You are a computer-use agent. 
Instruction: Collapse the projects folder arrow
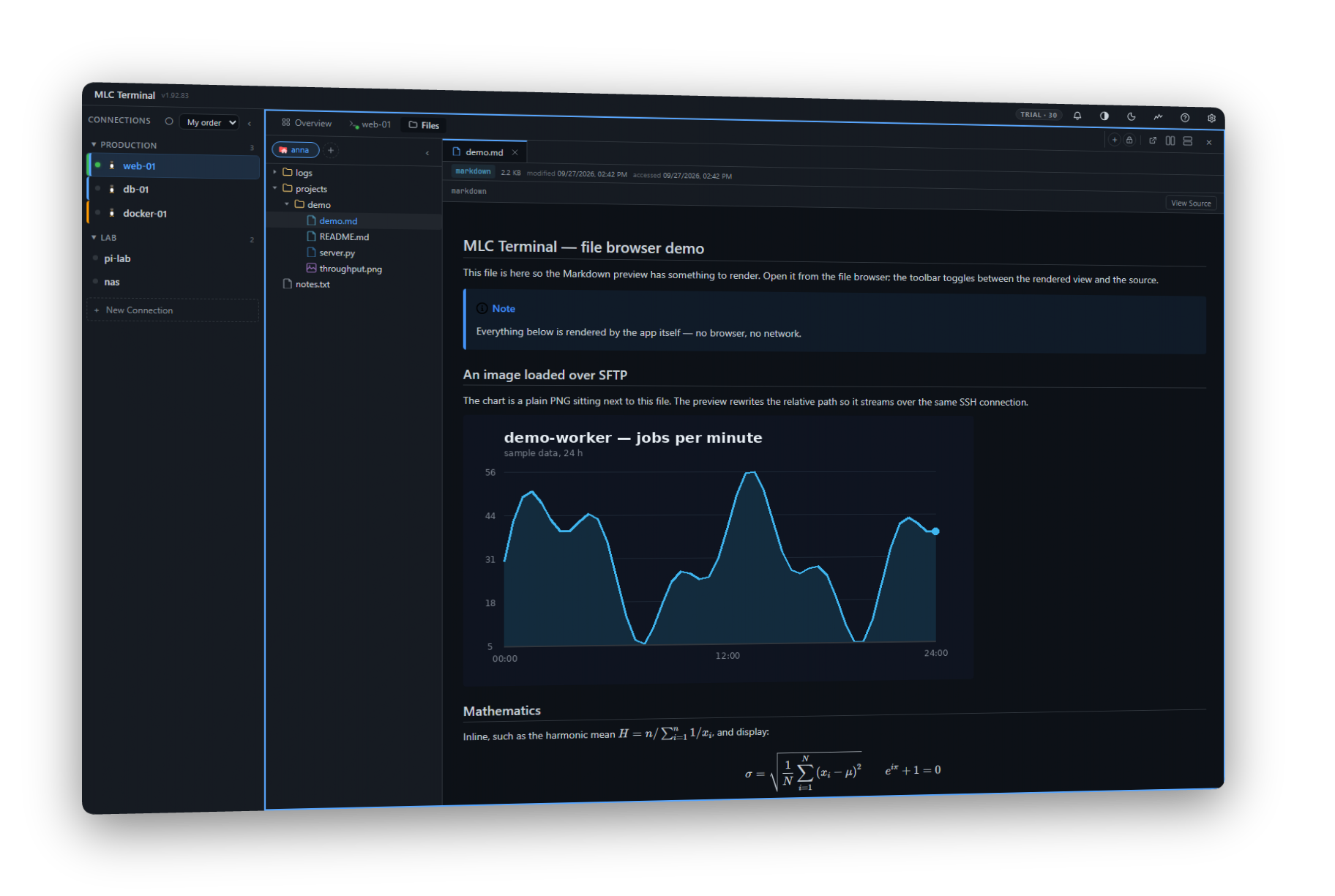click(x=275, y=188)
